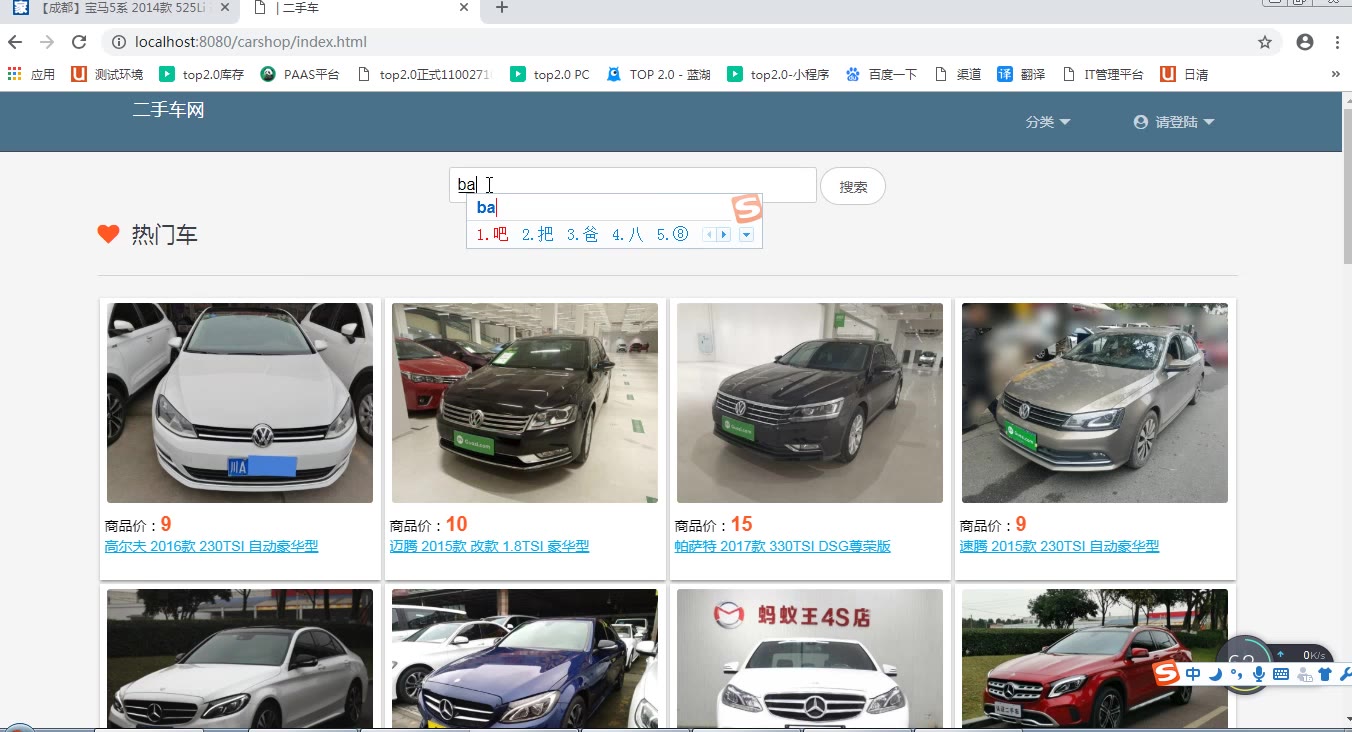Open the 翻译 bookmark
This screenshot has width=1352, height=732.
click(x=1021, y=74)
